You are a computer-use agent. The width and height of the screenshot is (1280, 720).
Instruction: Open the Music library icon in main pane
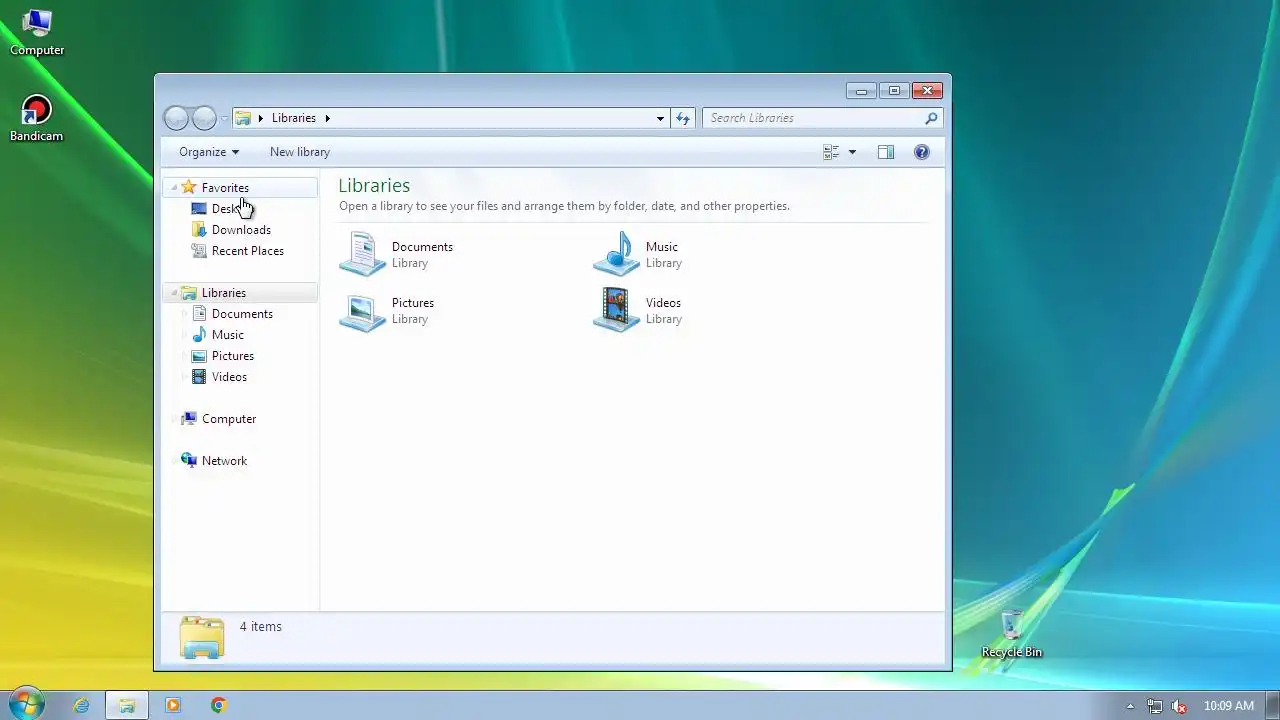616,254
